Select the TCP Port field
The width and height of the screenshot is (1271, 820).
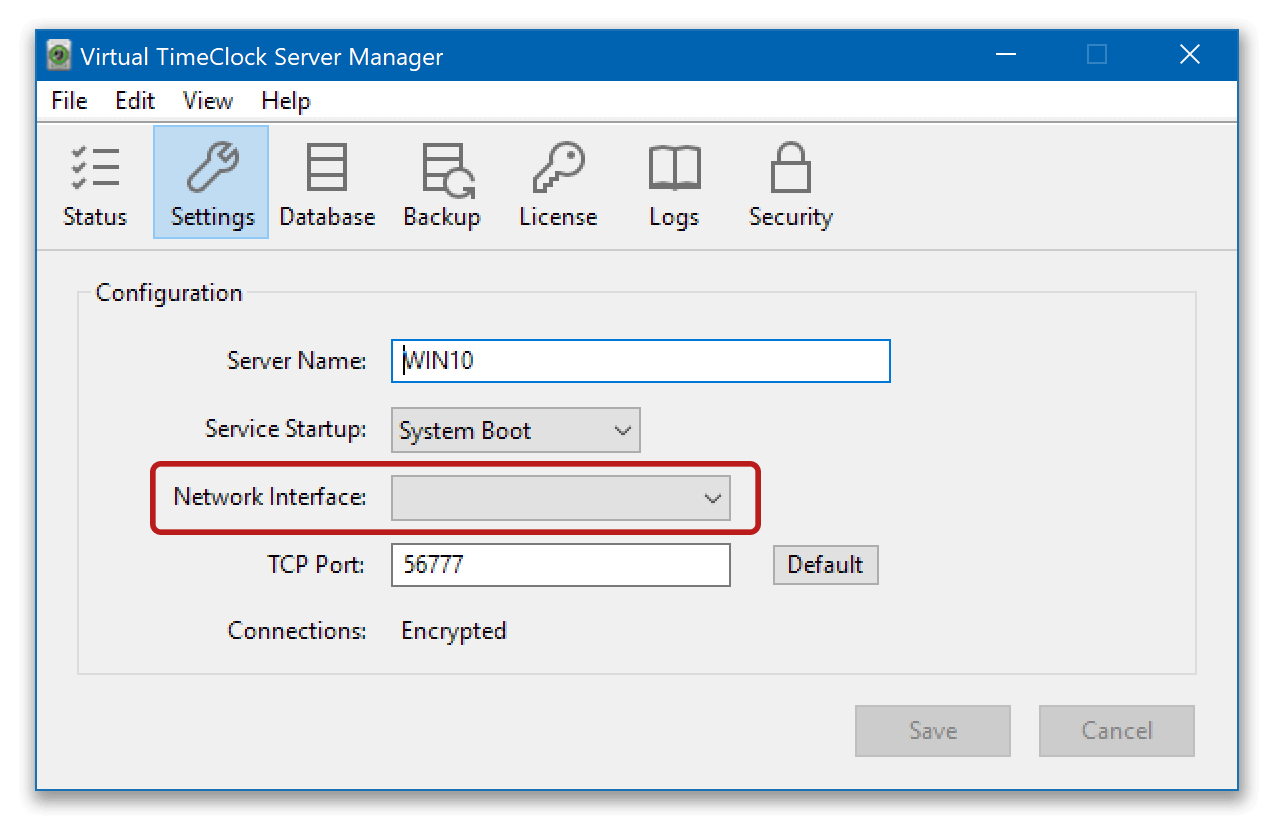pyautogui.click(x=560, y=565)
